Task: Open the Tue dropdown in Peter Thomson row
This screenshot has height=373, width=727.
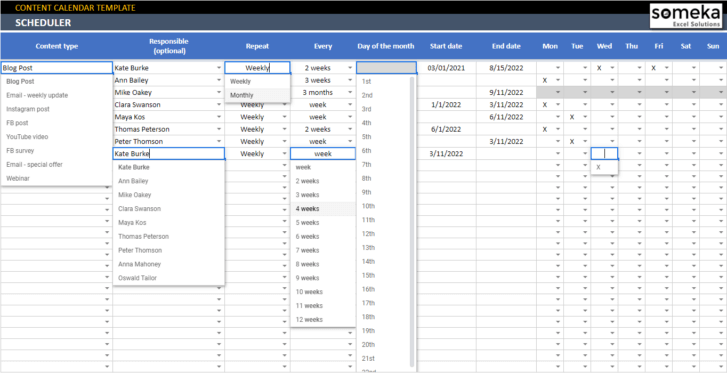Action: click(x=585, y=141)
